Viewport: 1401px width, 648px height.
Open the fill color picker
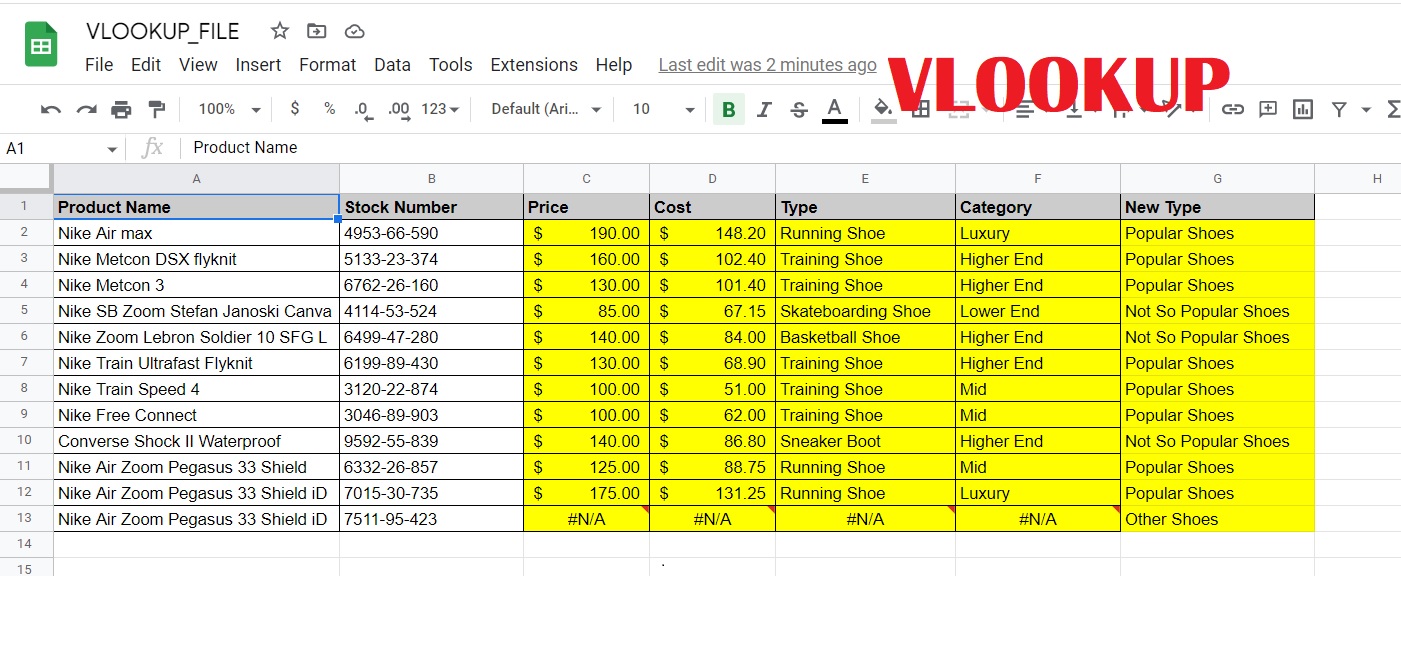[883, 110]
